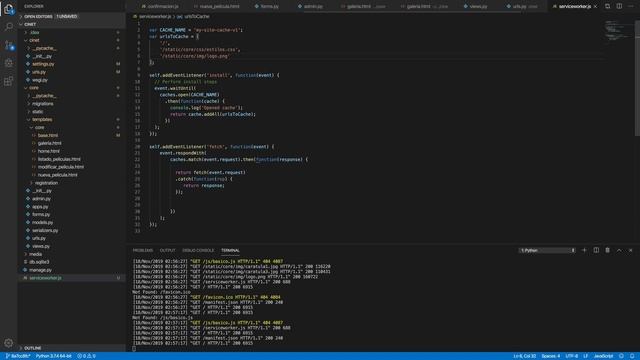The height and width of the screenshot is (360, 640).
Task: Expand the registration folder
Action: pyautogui.click(x=46, y=183)
